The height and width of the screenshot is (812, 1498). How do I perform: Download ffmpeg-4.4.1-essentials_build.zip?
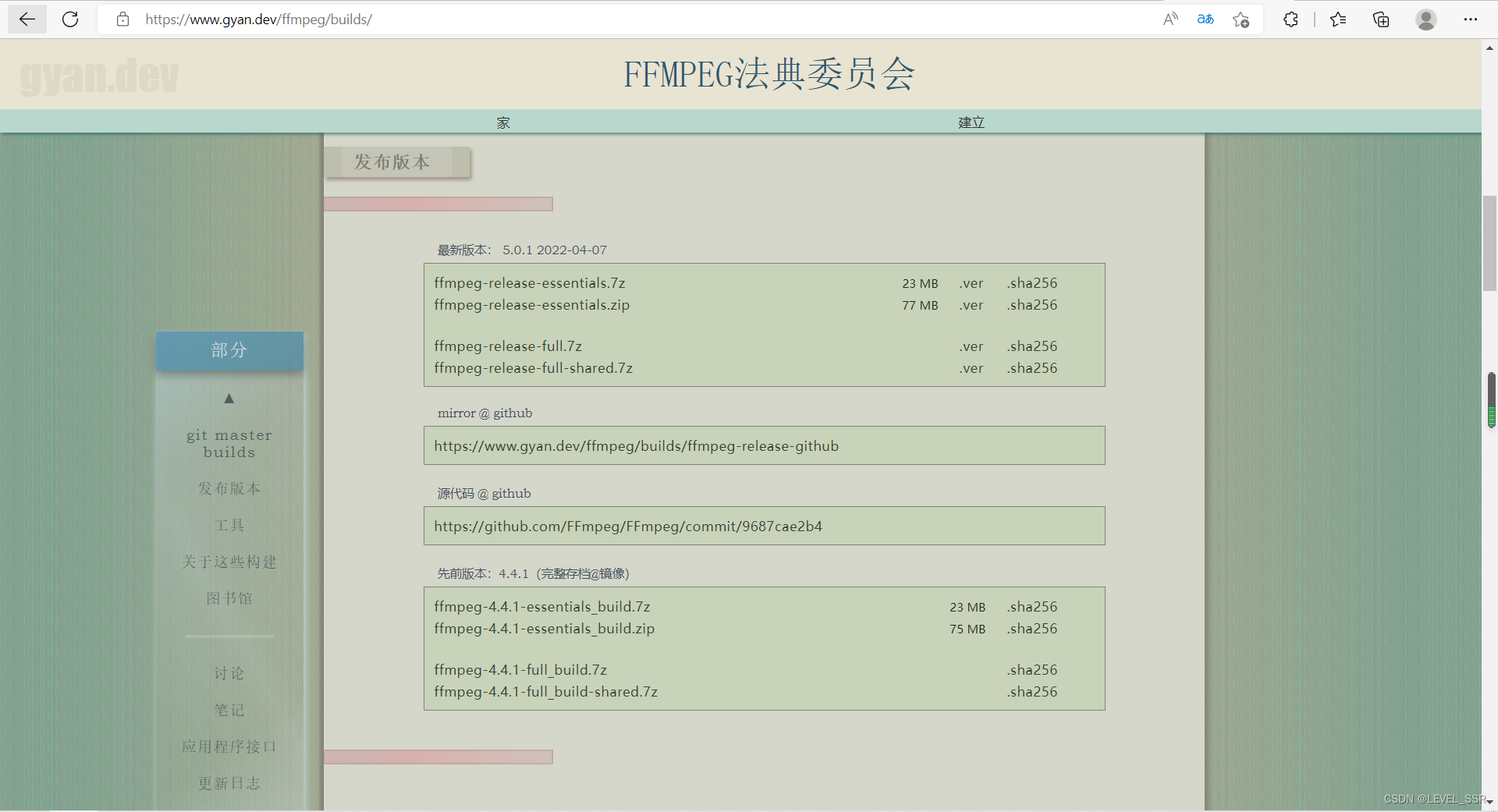(x=545, y=629)
